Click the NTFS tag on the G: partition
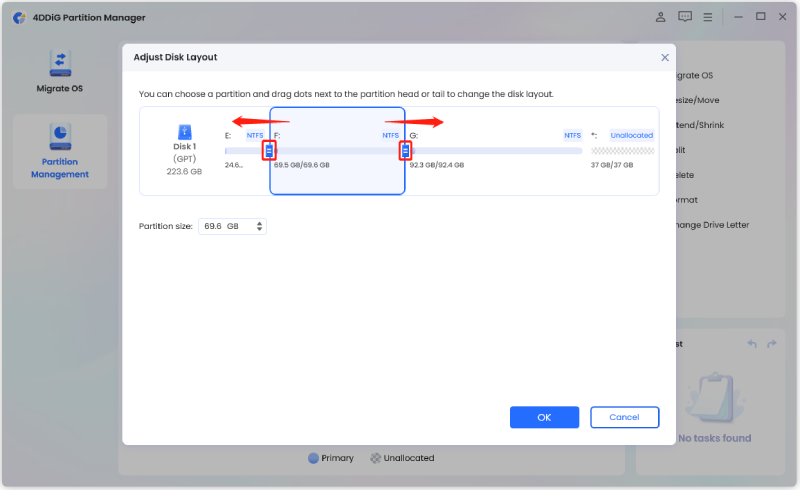 click(572, 135)
